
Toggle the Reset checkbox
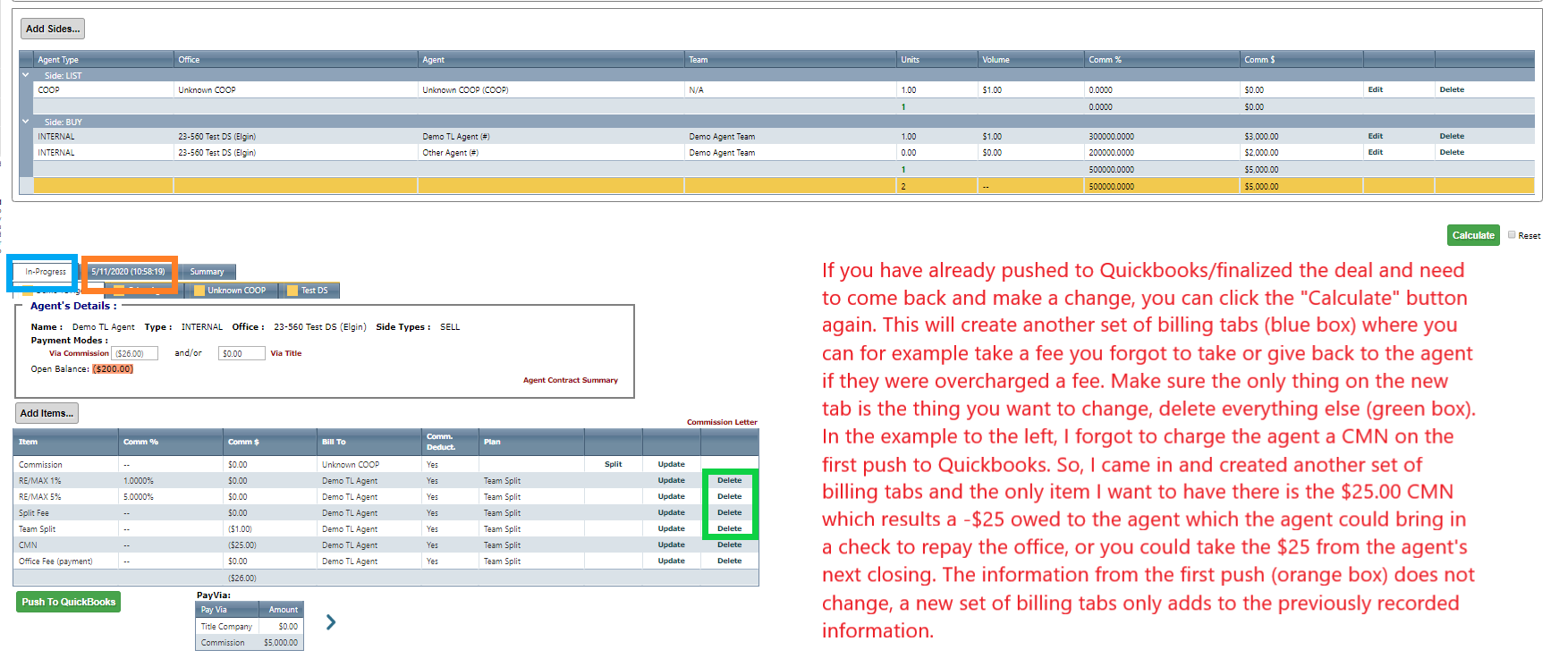point(1512,235)
